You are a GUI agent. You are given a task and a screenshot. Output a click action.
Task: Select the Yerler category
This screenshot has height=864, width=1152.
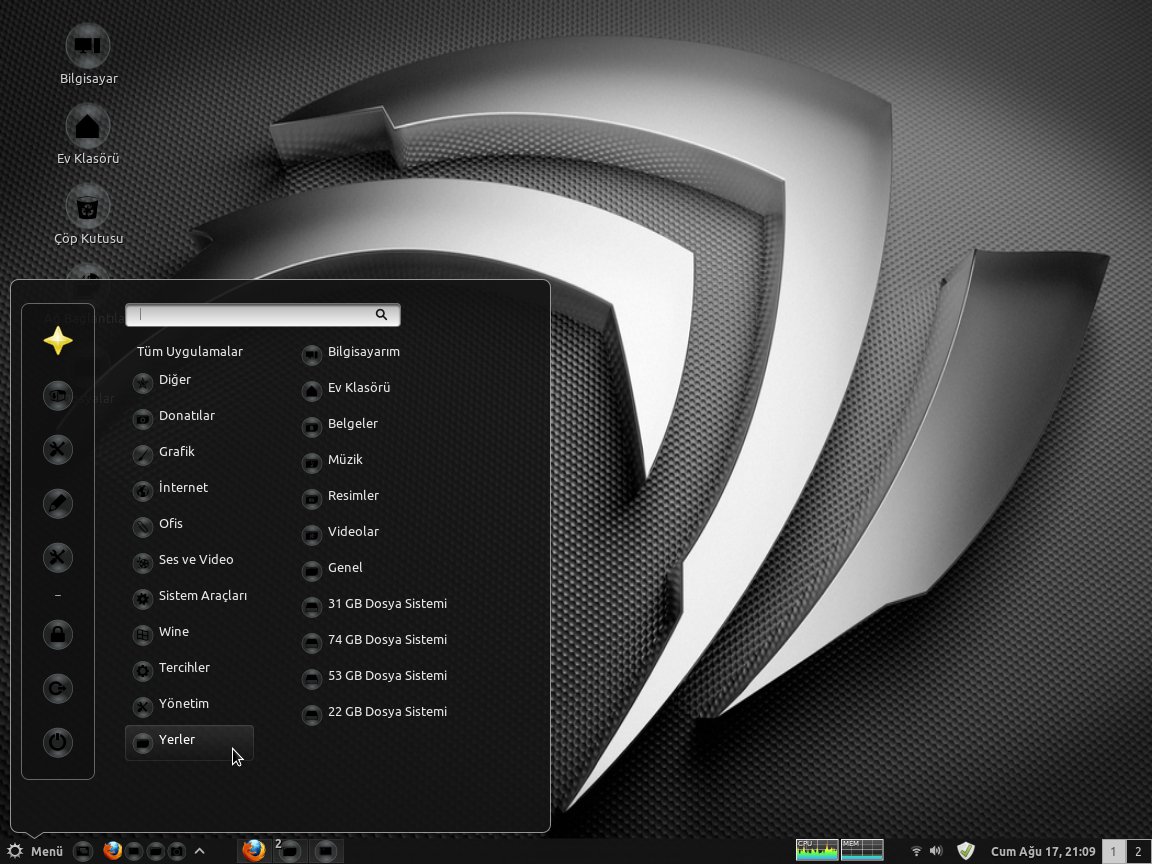pyautogui.click(x=190, y=743)
